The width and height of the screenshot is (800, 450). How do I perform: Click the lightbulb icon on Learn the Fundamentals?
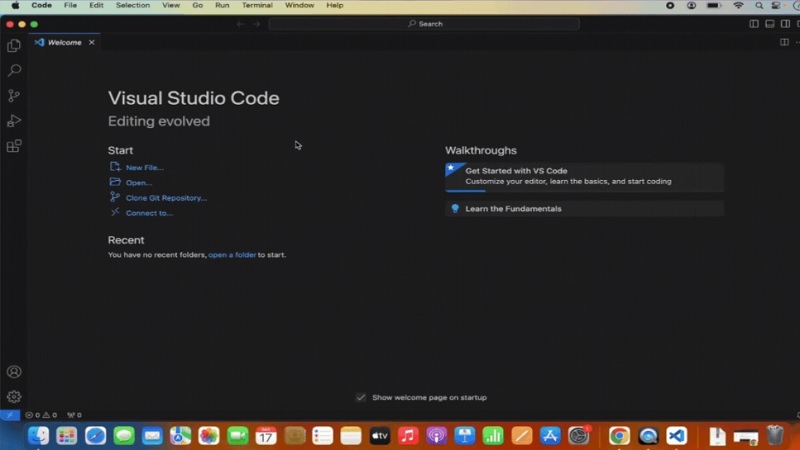(x=455, y=208)
